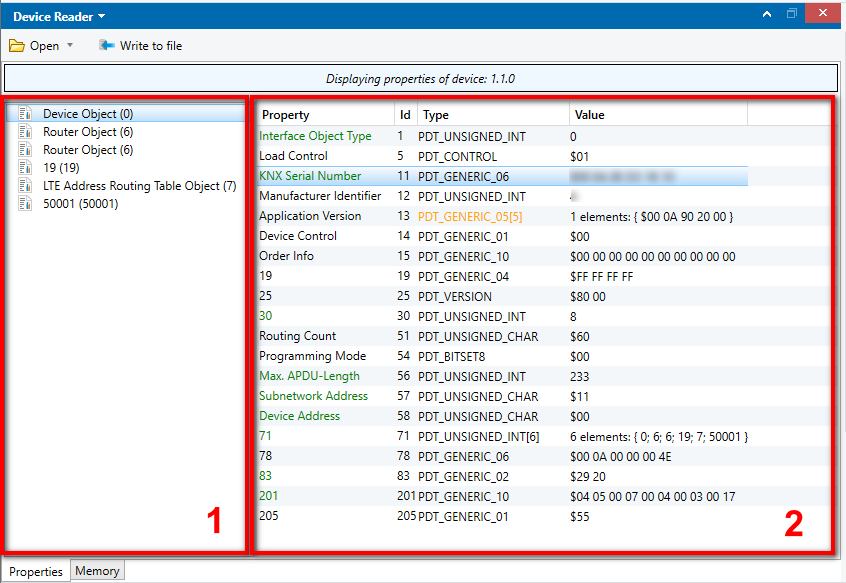Click the Subnetwork Address value $11

579,396
